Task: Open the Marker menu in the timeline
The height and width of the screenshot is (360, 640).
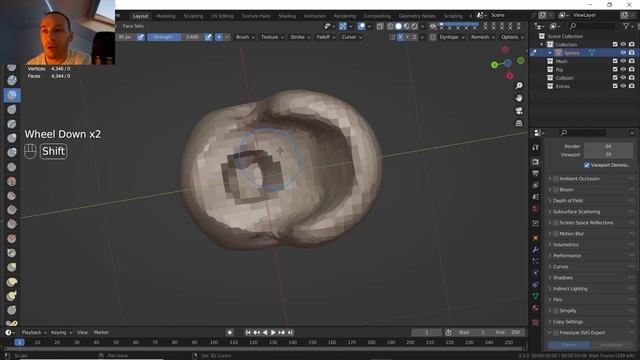Action: (x=101, y=333)
